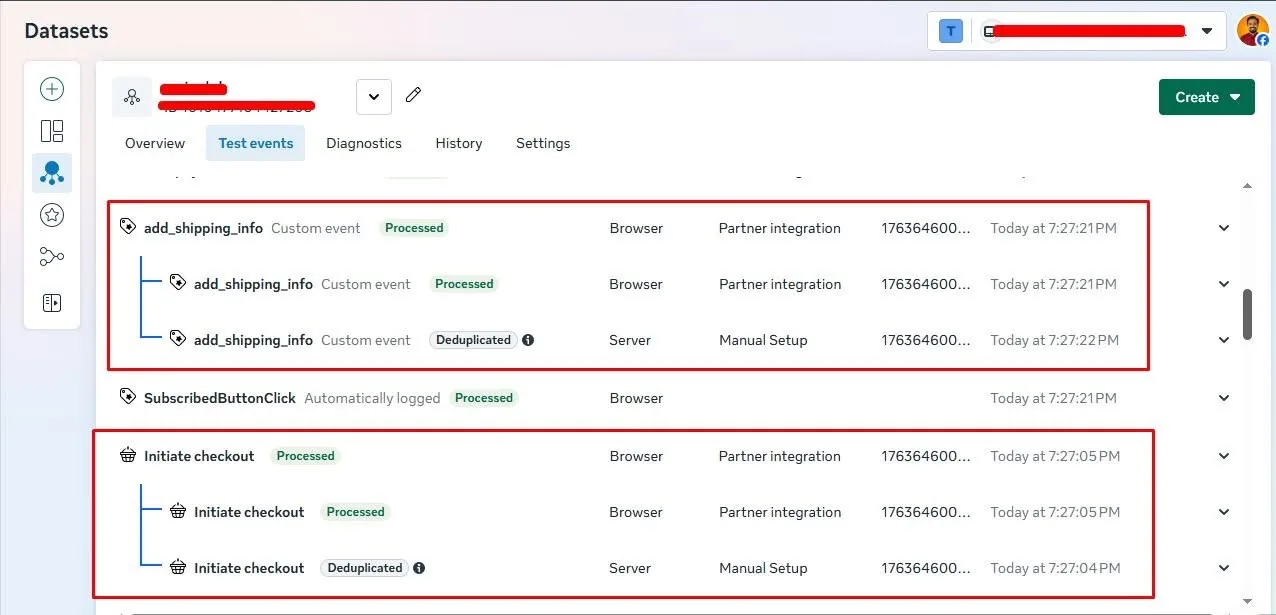Open the overview panels icon in sidebar

click(52, 131)
